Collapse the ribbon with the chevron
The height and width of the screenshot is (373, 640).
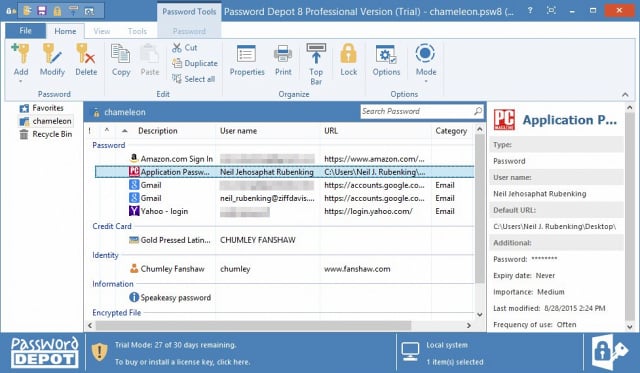625,95
